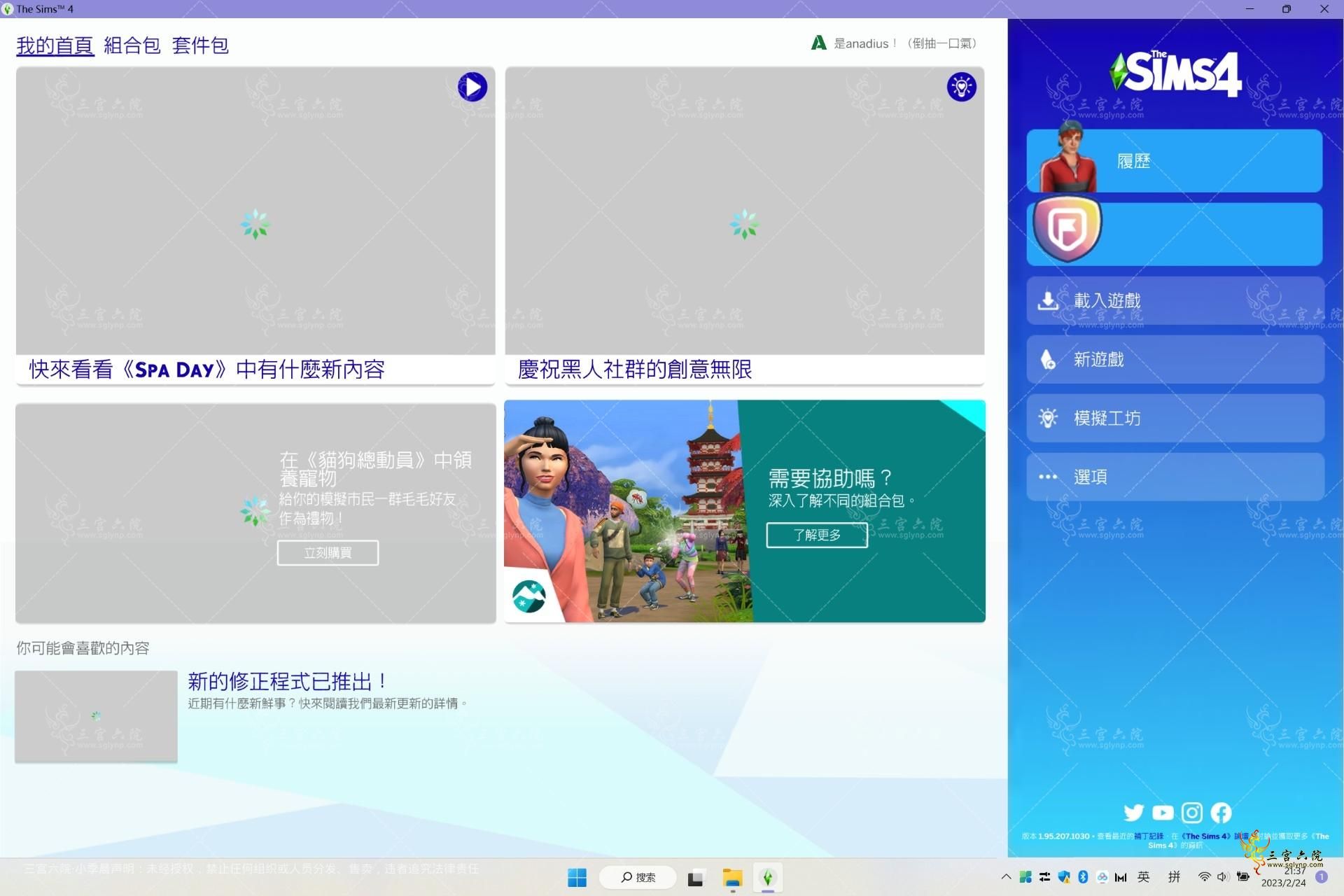The height and width of the screenshot is (896, 1344).
Task: Open the Facebook social link
Action: tap(1221, 813)
